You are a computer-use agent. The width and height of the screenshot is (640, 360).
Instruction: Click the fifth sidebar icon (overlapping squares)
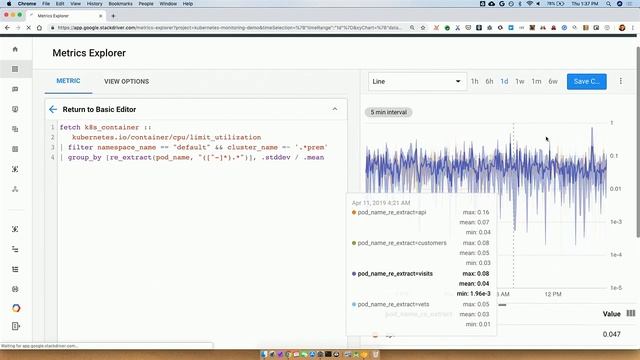tap(15, 129)
